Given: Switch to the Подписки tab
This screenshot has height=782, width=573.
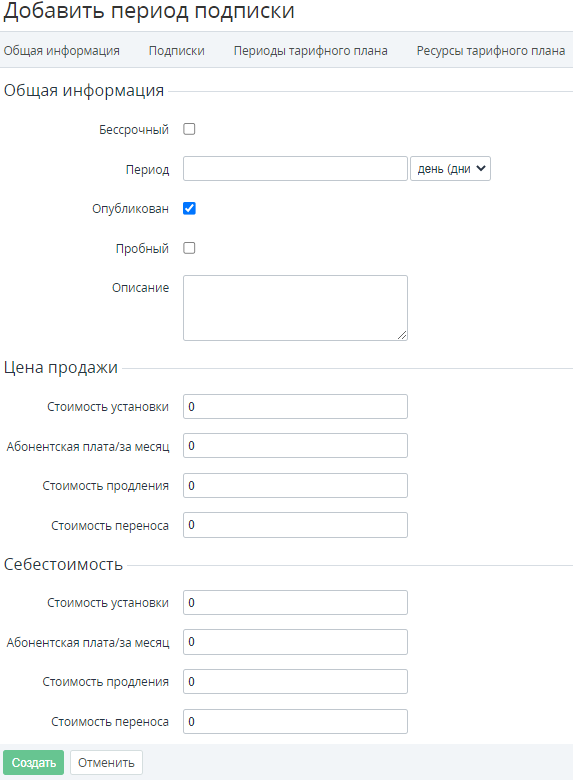Looking at the screenshot, I should click(177, 50).
